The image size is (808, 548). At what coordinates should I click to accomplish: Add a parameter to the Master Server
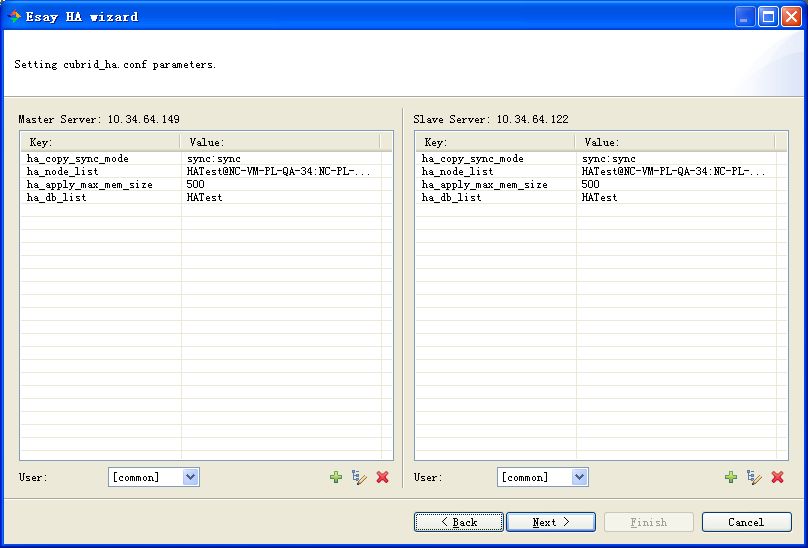tap(336, 478)
